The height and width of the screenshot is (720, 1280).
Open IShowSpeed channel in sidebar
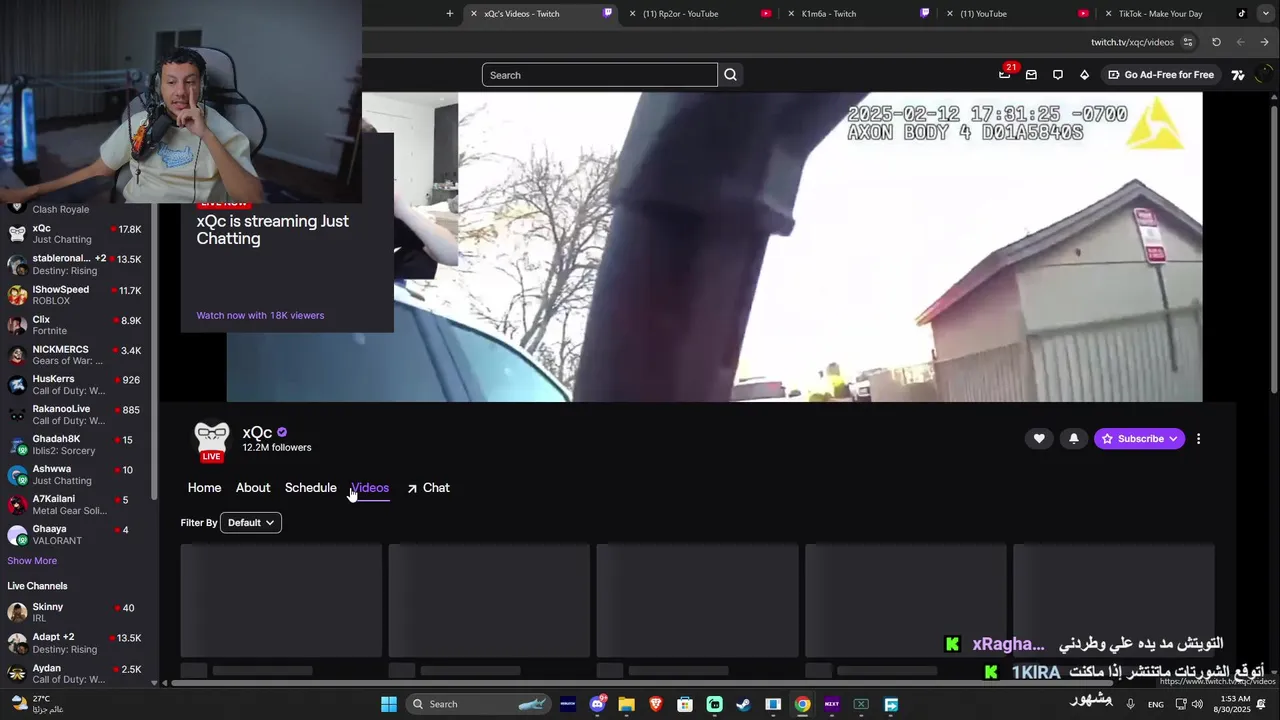75,295
